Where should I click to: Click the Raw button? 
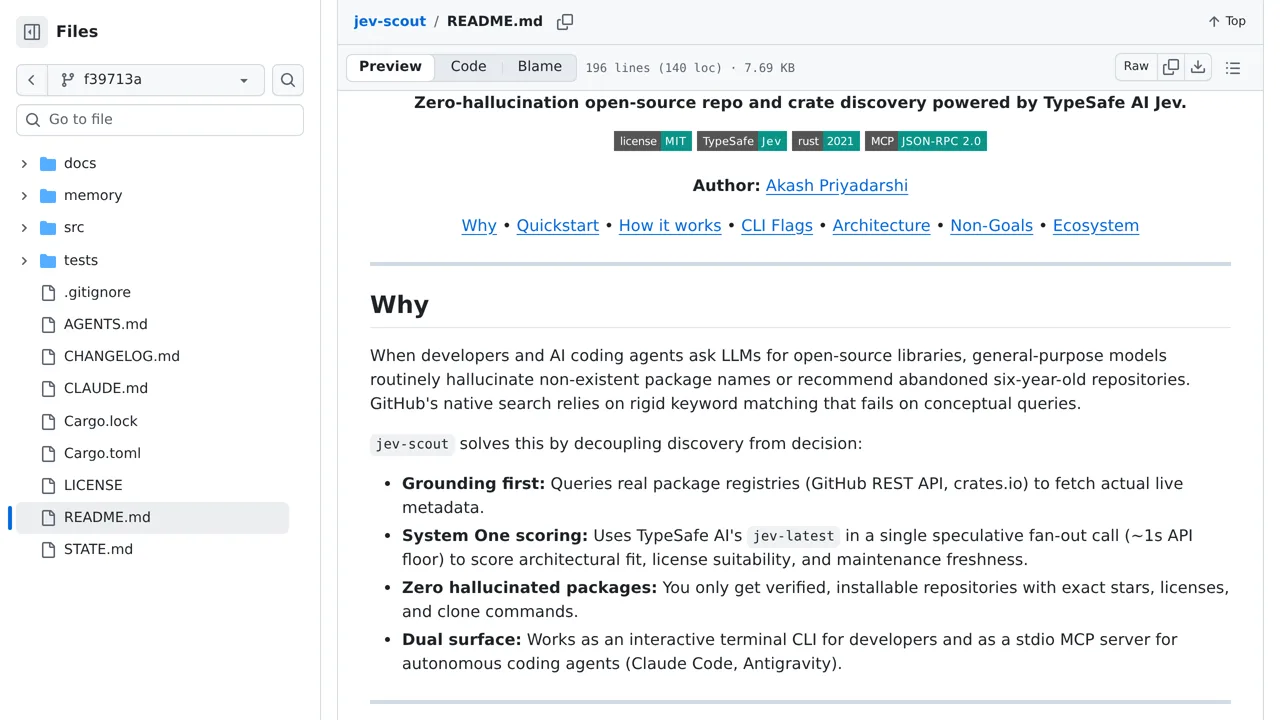pos(1136,67)
